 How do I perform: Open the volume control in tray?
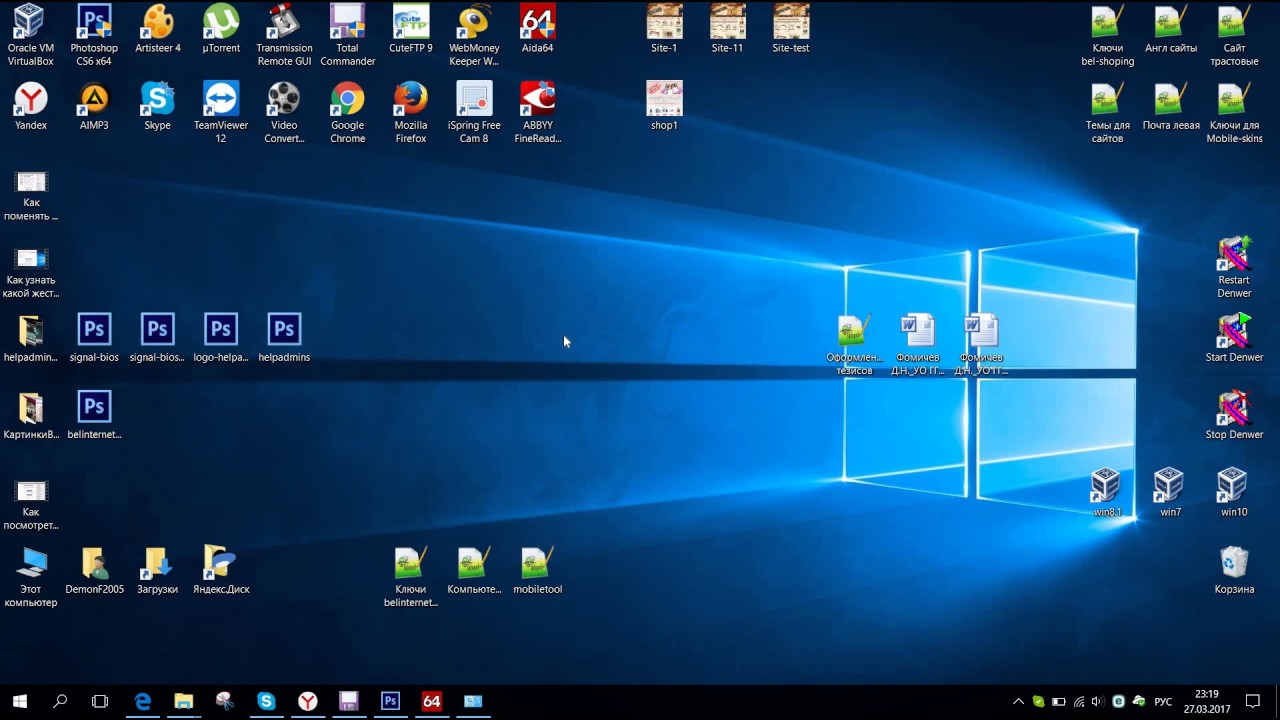coord(1097,702)
